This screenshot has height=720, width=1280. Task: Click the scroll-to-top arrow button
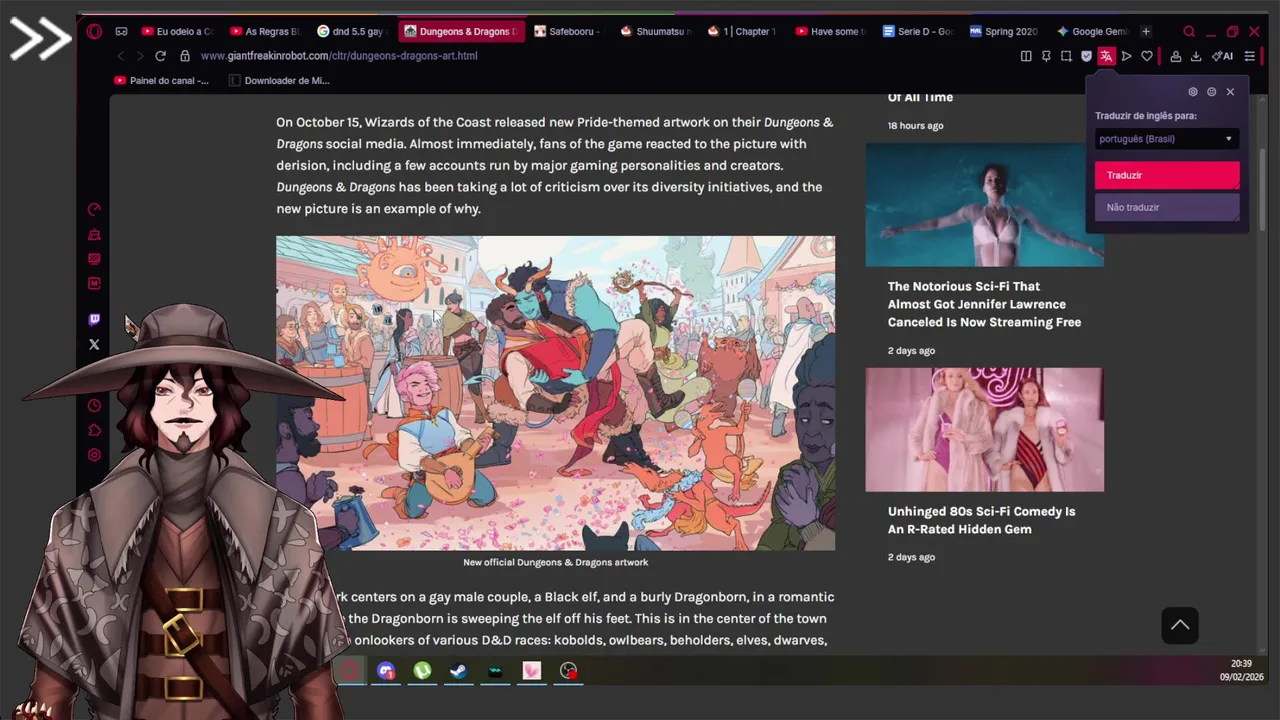click(x=1180, y=626)
